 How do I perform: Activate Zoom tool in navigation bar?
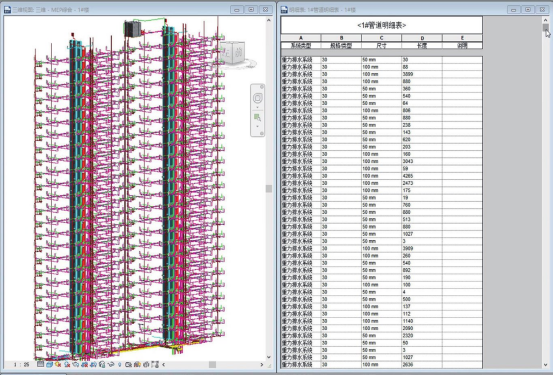257,117
